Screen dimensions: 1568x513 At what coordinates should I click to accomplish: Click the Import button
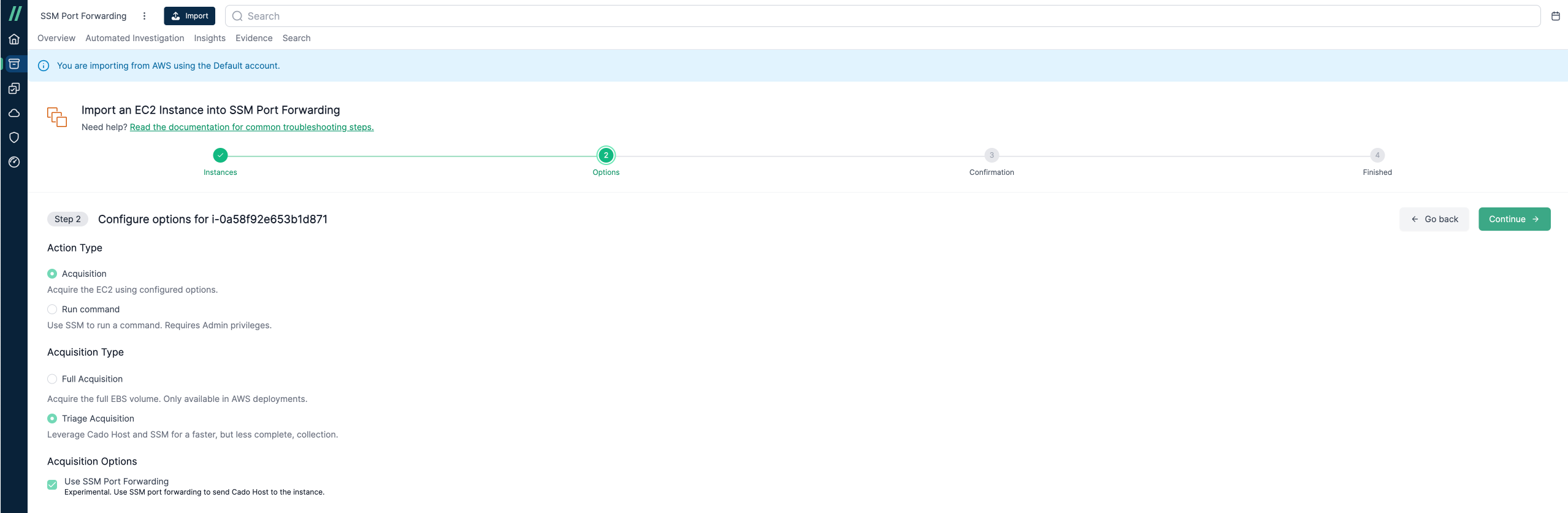[x=189, y=16]
